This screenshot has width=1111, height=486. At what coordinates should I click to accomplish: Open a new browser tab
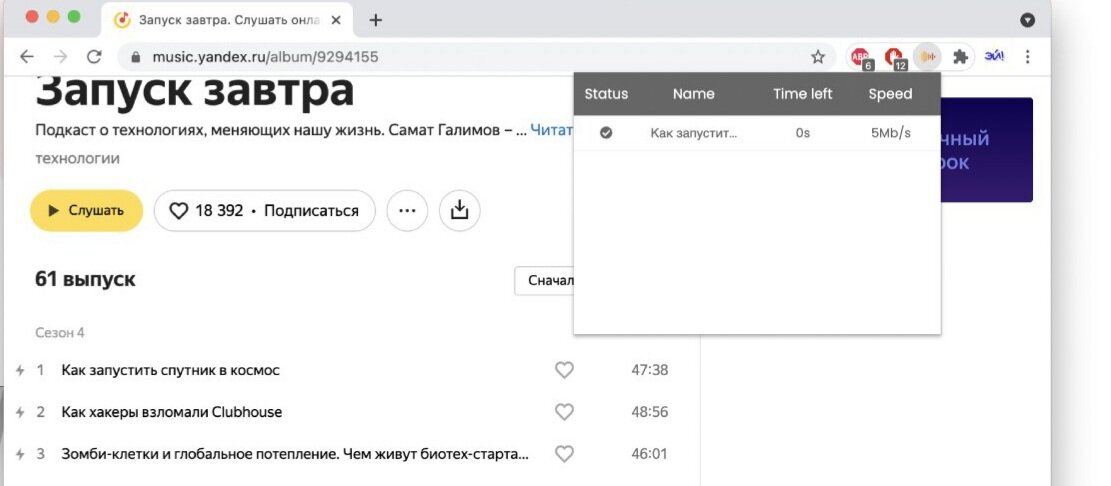(376, 20)
